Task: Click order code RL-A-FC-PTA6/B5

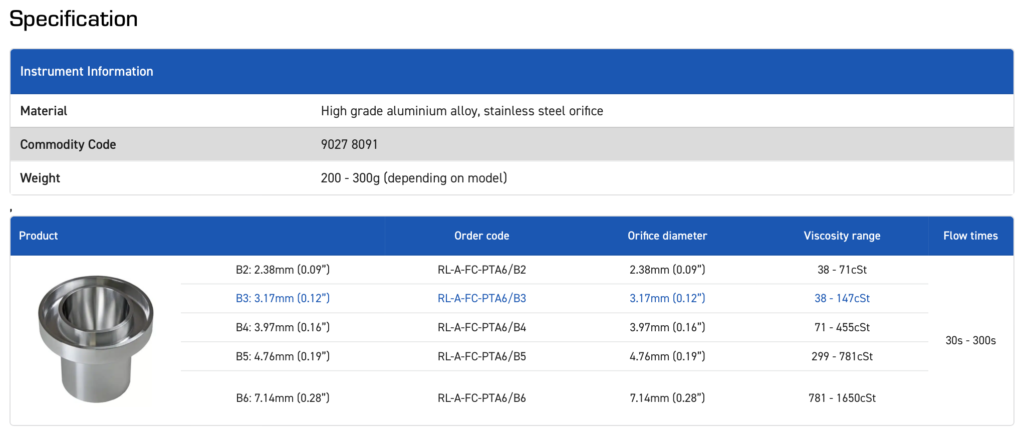Action: point(482,356)
